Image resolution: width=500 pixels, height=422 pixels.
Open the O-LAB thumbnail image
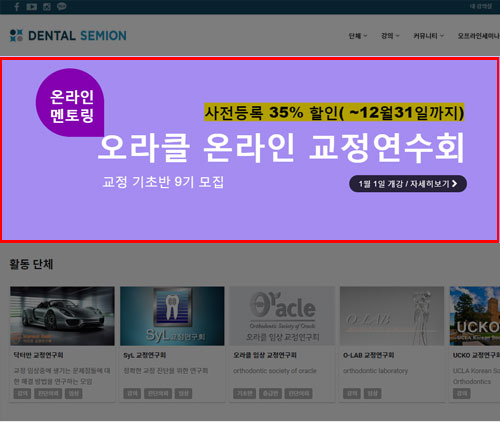coord(392,316)
